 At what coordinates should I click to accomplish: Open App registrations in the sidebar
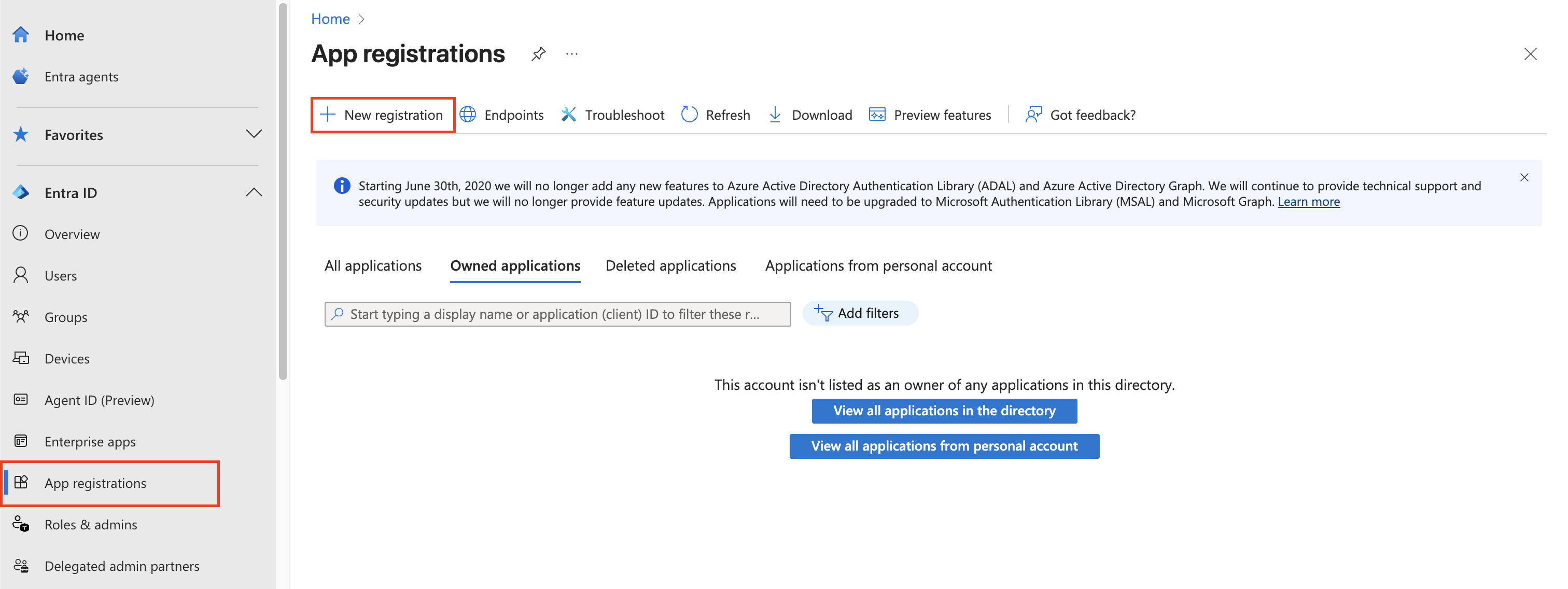coord(95,483)
